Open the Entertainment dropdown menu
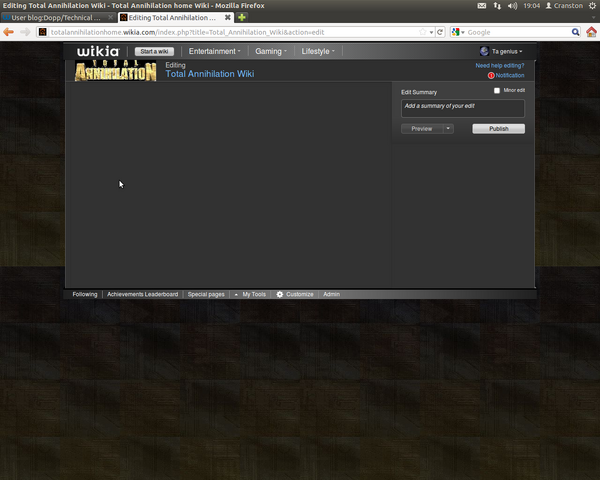 point(214,51)
